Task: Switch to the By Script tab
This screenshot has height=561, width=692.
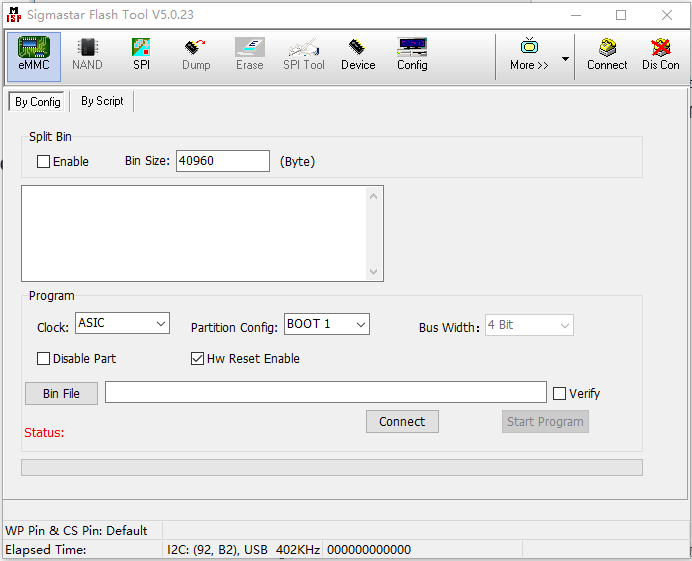Action: 102,101
